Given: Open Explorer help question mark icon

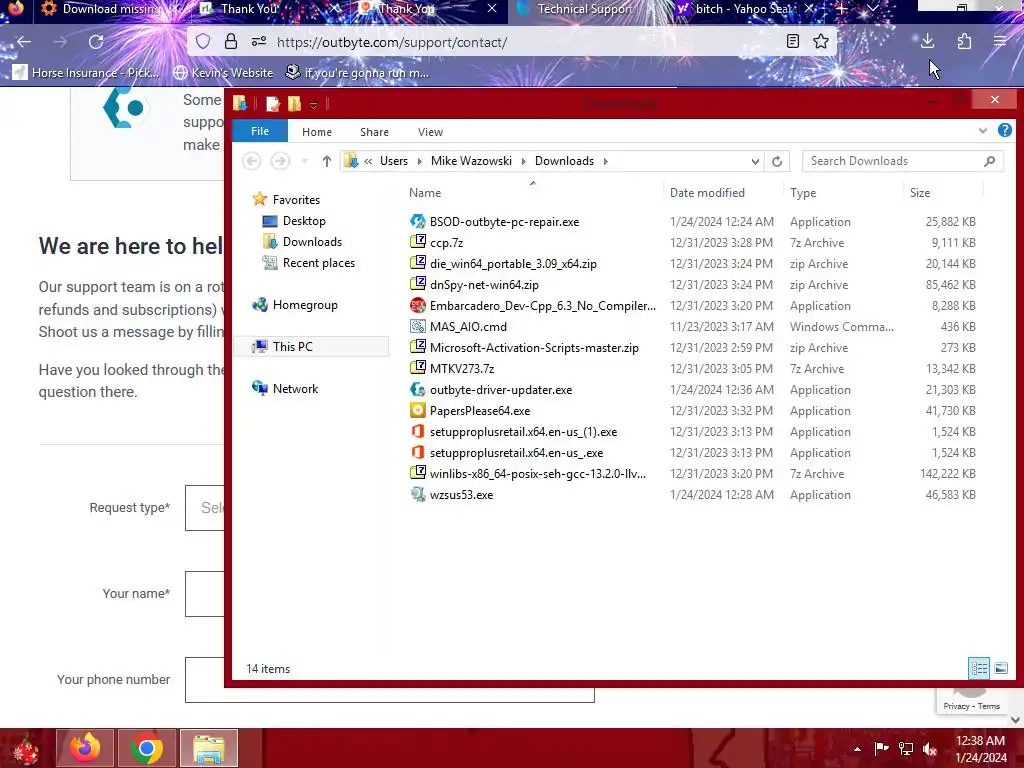Looking at the screenshot, I should [x=1004, y=131].
